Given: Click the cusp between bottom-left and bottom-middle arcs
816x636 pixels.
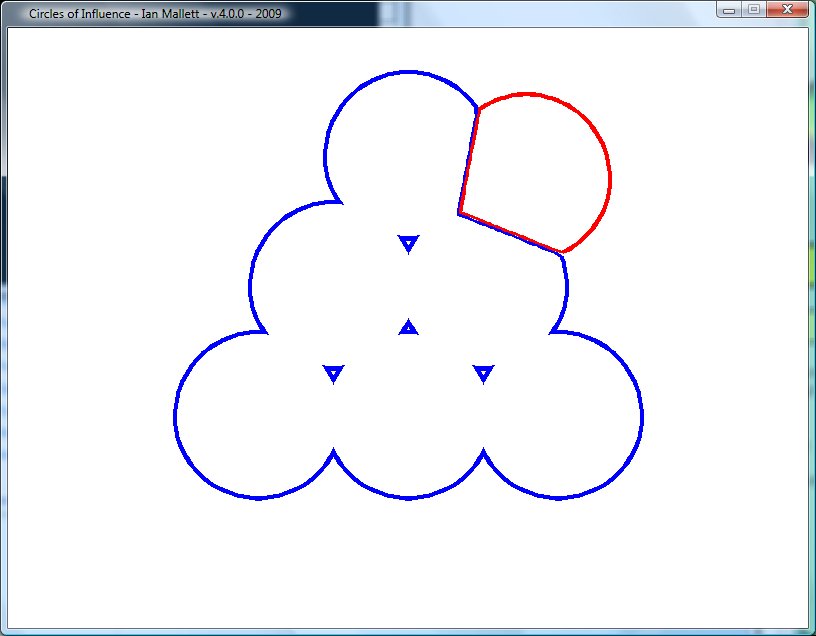Looking at the screenshot, I should point(333,451).
